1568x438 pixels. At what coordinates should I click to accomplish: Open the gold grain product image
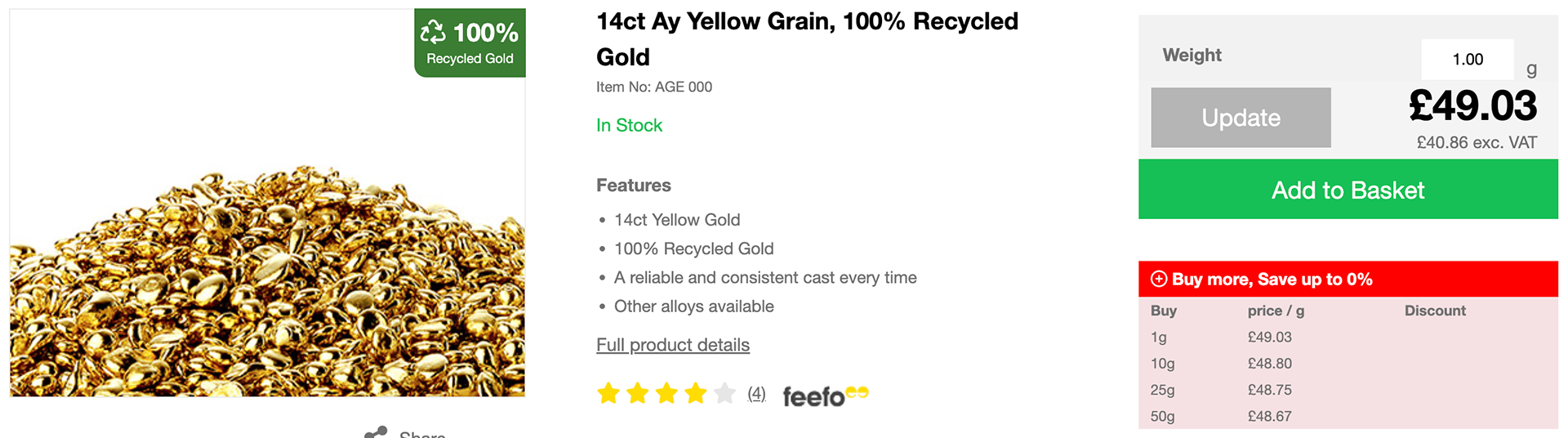pos(267,203)
